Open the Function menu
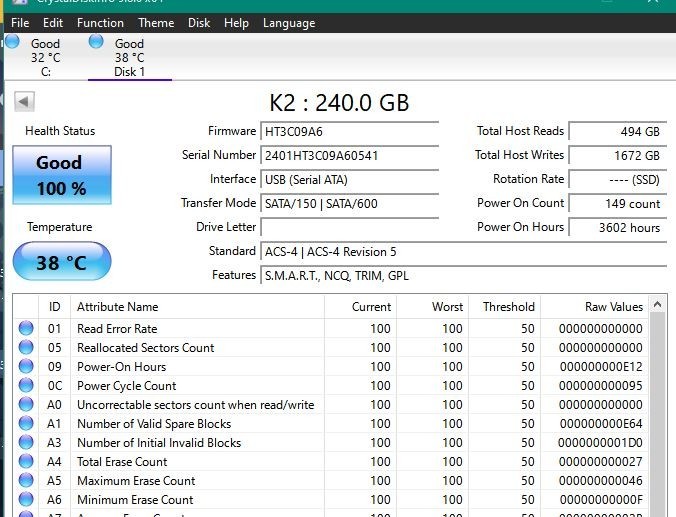The image size is (676, 517). pos(100,23)
